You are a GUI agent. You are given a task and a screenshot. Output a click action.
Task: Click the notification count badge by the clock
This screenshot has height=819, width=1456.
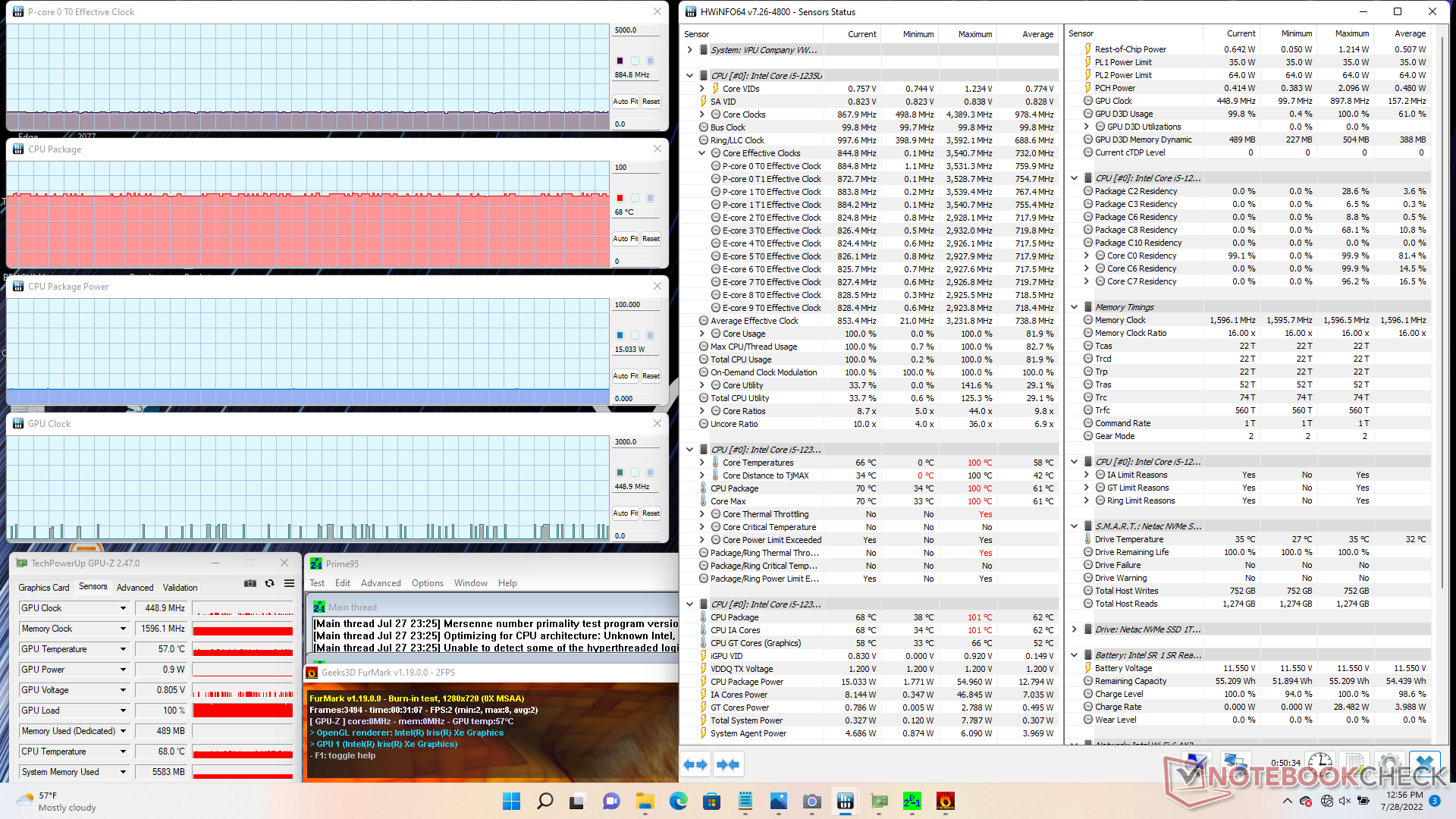point(1435,801)
